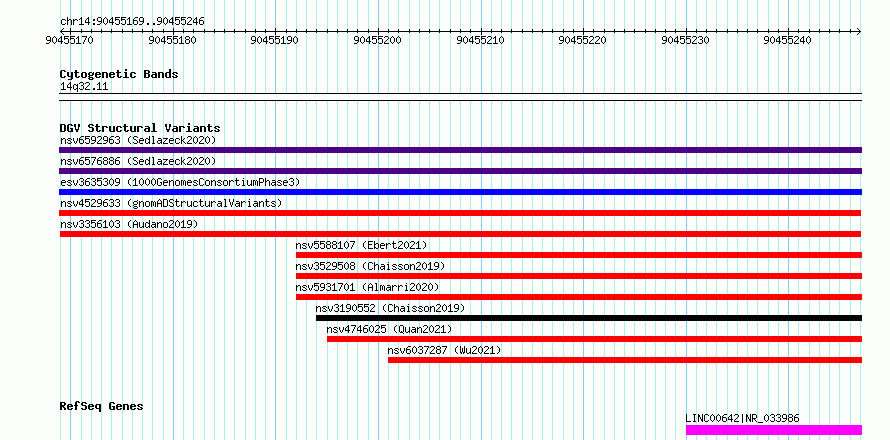890x440 pixels.
Task: Select the blue esv3635309 variant bar
Action: (460, 192)
